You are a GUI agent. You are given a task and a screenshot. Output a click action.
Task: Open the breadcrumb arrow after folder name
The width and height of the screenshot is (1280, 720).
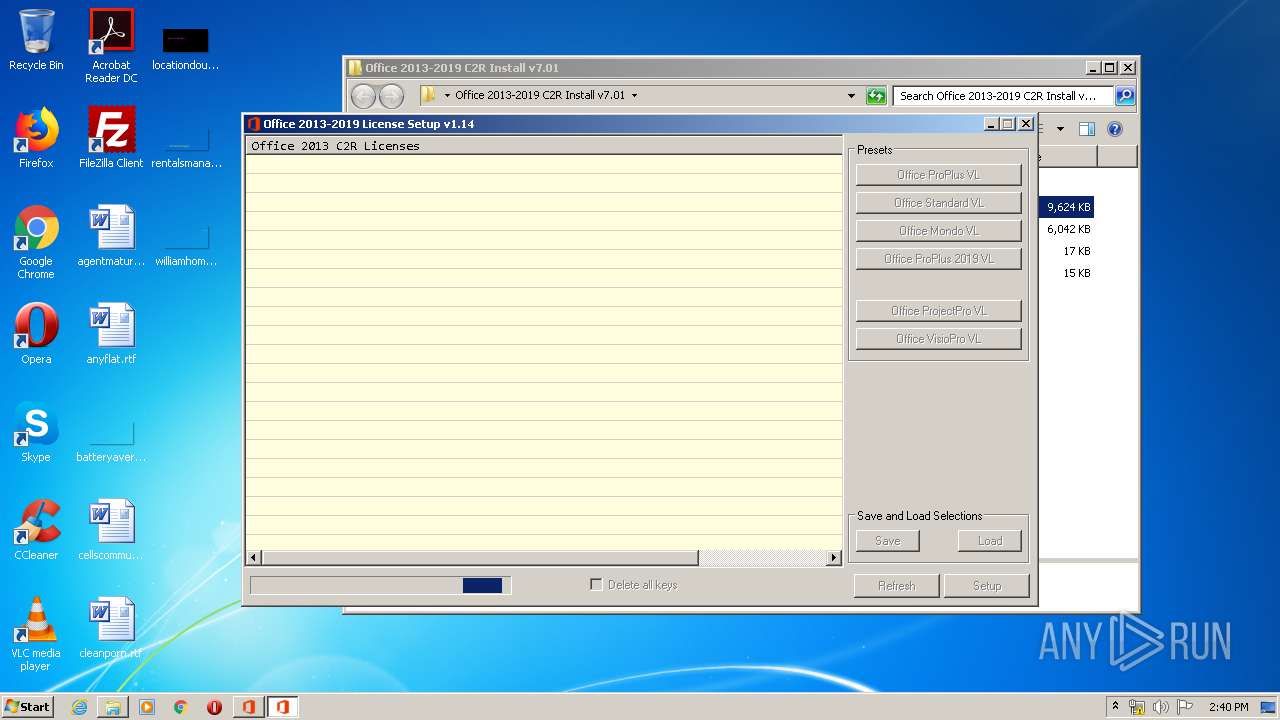pos(634,96)
